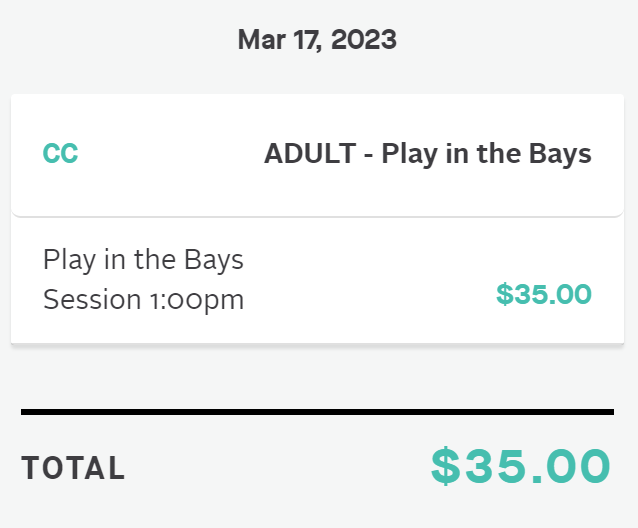
Task: Select the large $35.00 total amount
Action: [x=521, y=466]
